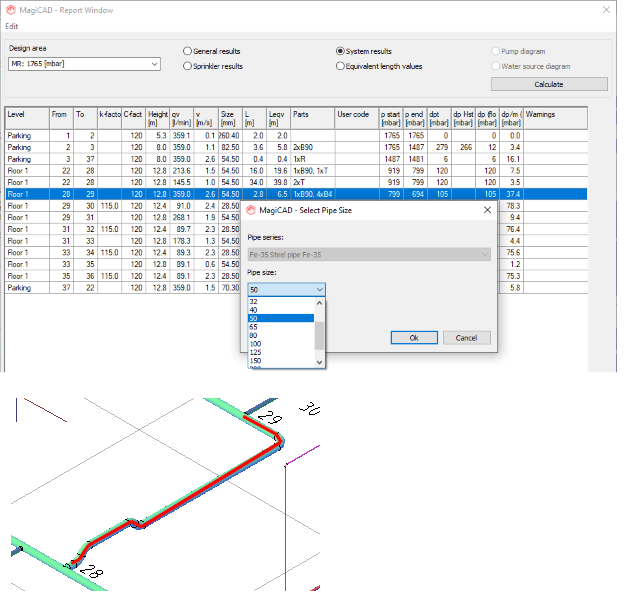Click the From column header

61,118
